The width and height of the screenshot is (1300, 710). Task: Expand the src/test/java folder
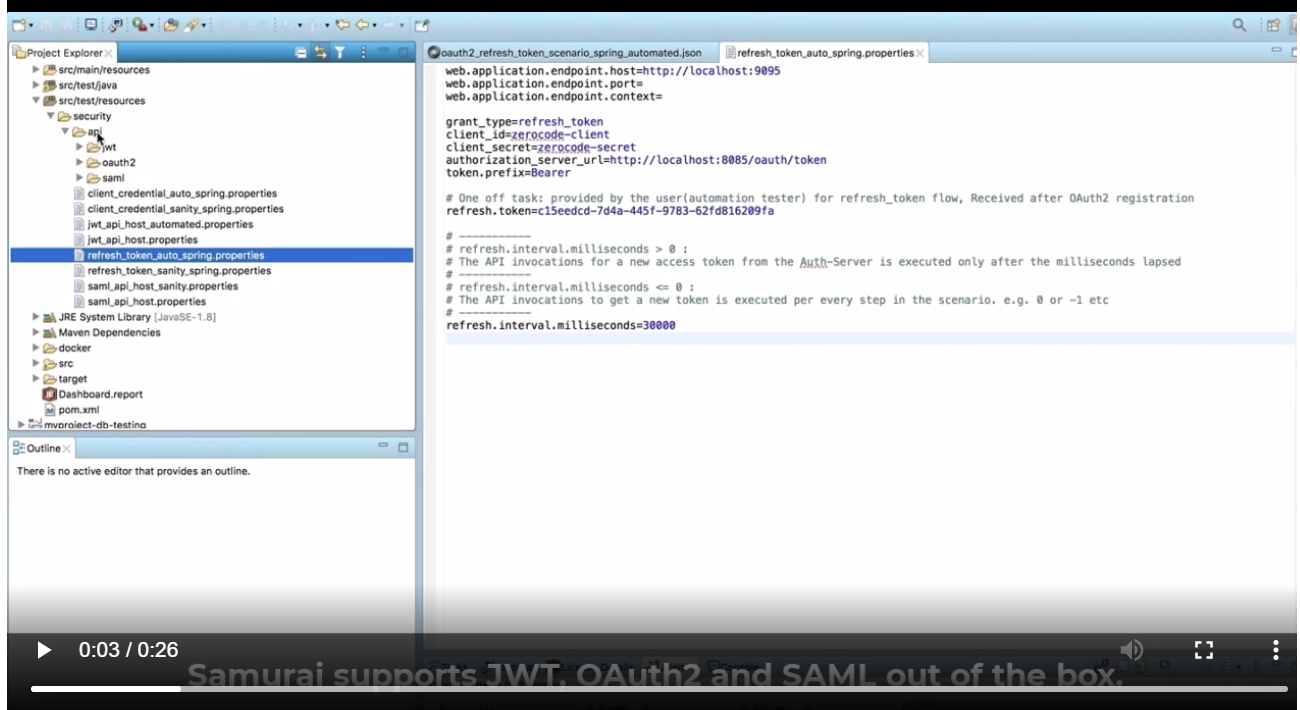[x=36, y=85]
